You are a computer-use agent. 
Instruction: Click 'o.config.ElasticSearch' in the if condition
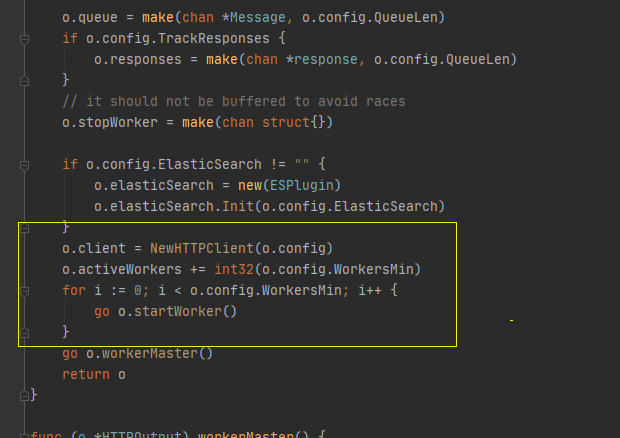[174, 164]
